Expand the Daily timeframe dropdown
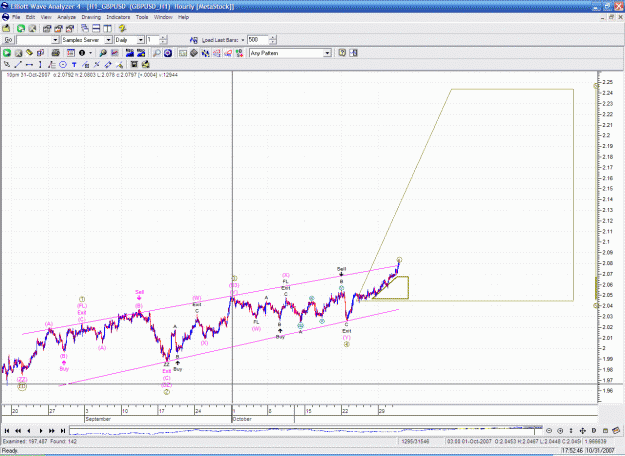This screenshot has width=625, height=456. 140,40
